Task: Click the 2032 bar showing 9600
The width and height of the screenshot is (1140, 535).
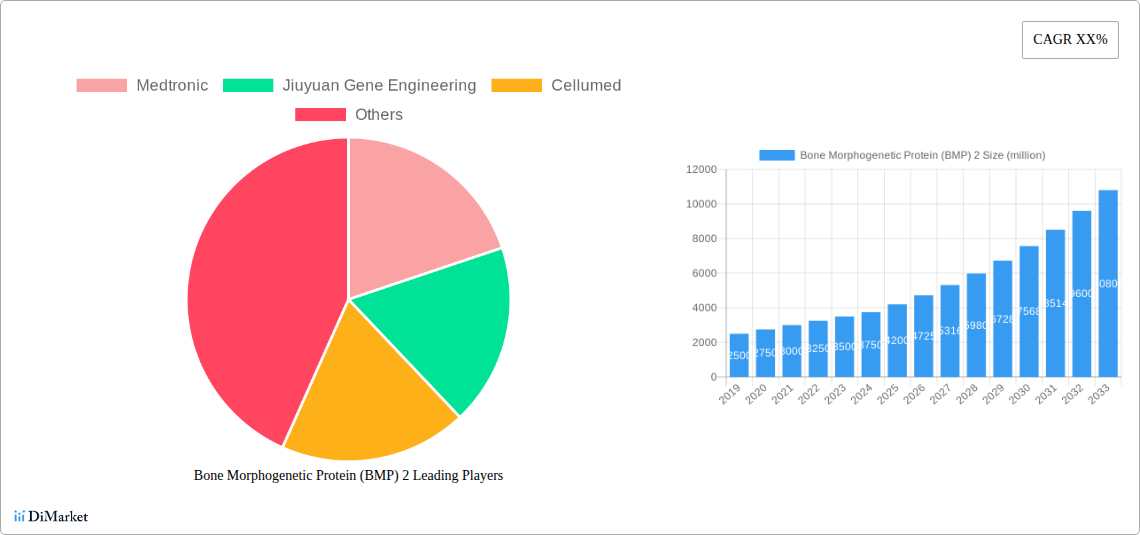Action: click(1082, 293)
